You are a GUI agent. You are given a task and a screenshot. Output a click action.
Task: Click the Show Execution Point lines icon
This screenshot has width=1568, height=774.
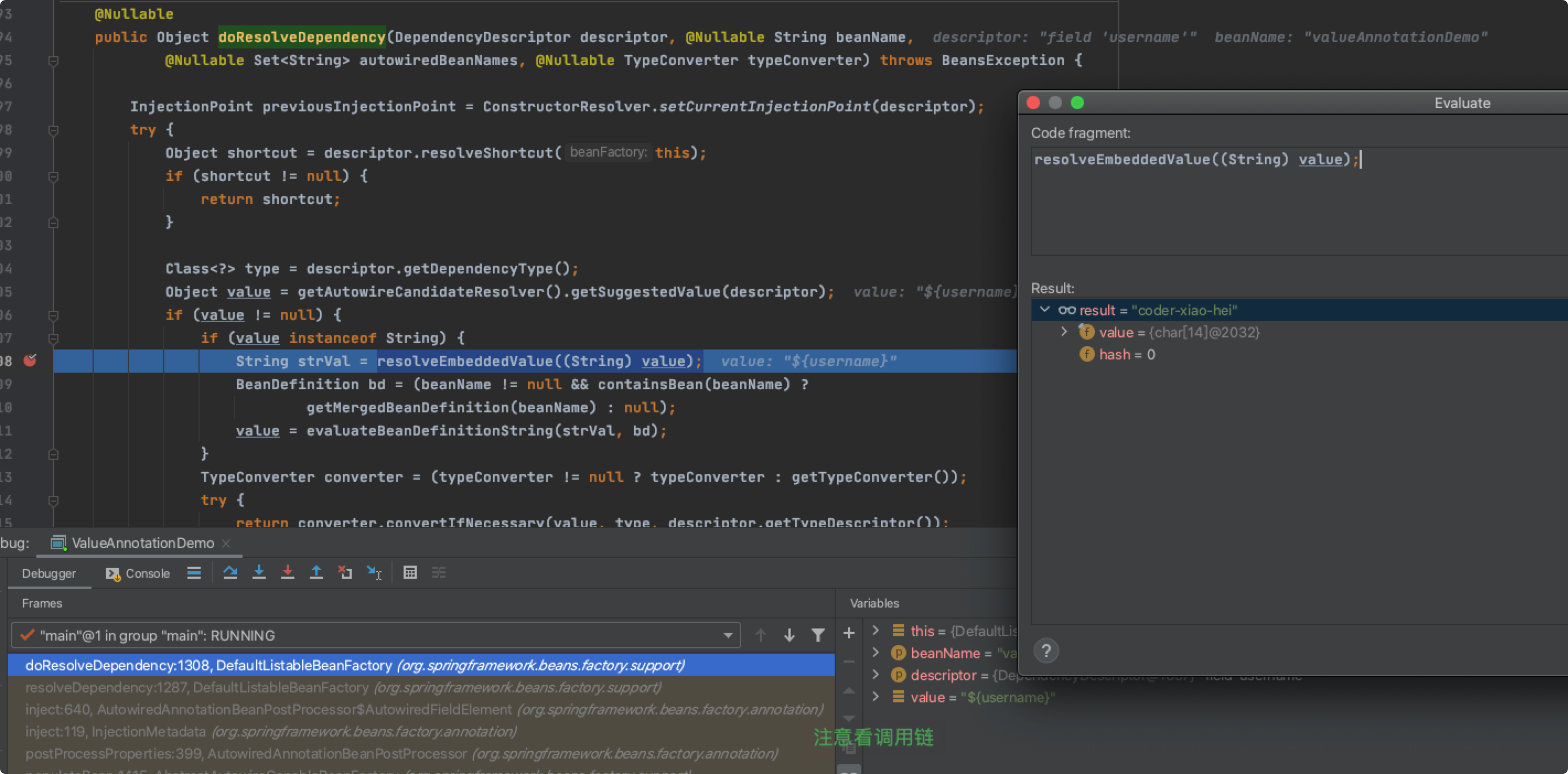[x=194, y=573]
